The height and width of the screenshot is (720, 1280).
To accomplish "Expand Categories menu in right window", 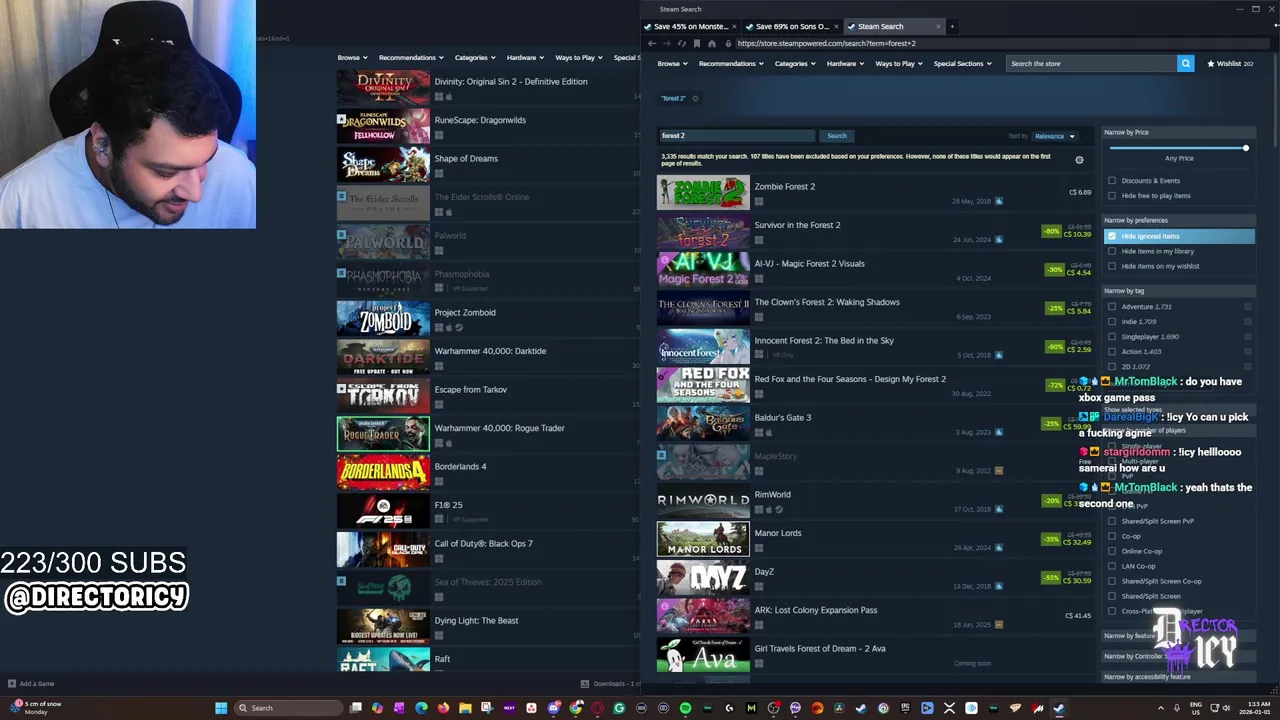I will point(794,63).
